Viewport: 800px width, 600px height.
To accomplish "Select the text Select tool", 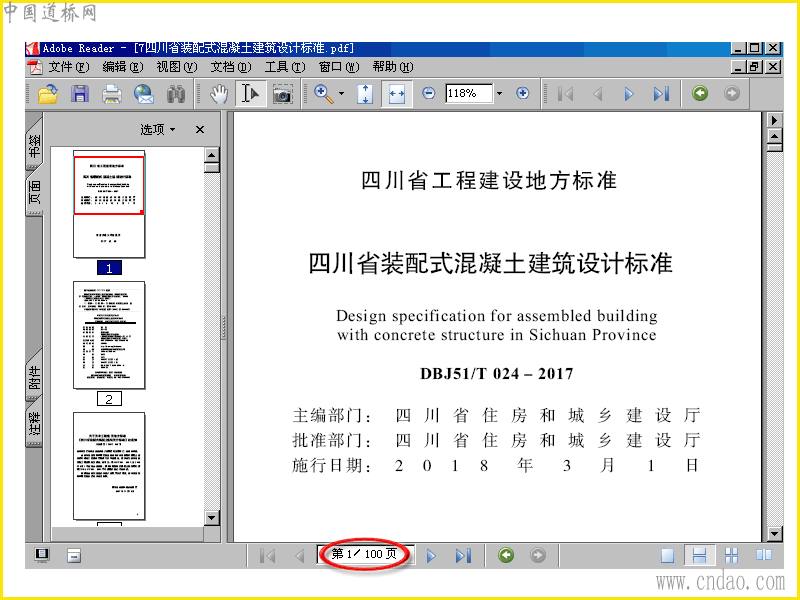I will coord(251,94).
